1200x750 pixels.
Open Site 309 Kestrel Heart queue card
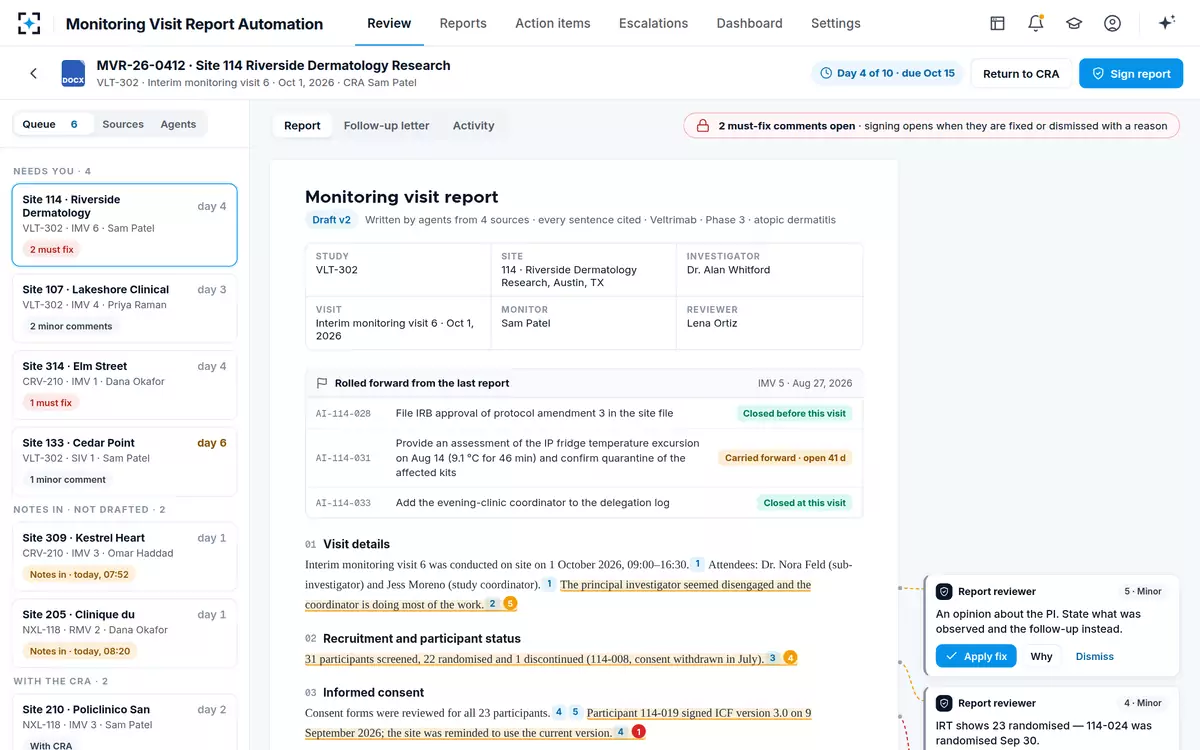(124, 557)
